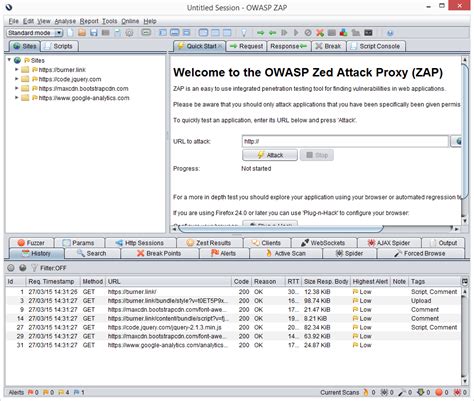Screen dimensions: 474x401
Task: Open the Standard mode dropdown
Action: [35, 33]
